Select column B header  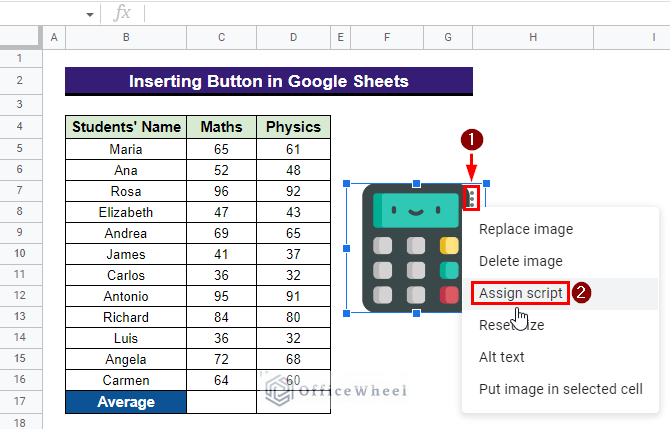(126, 37)
